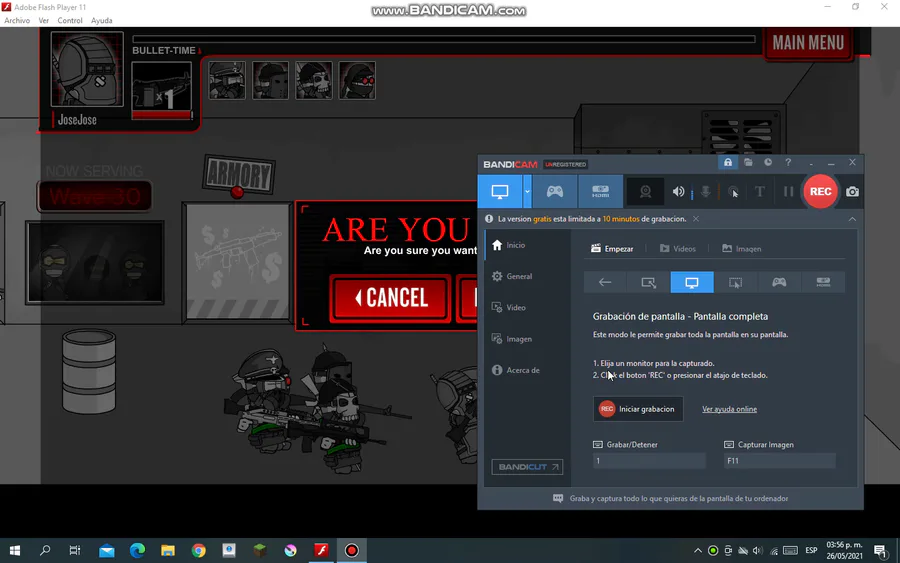
Task: Click the weapon slot showing x1
Action: tap(161, 90)
